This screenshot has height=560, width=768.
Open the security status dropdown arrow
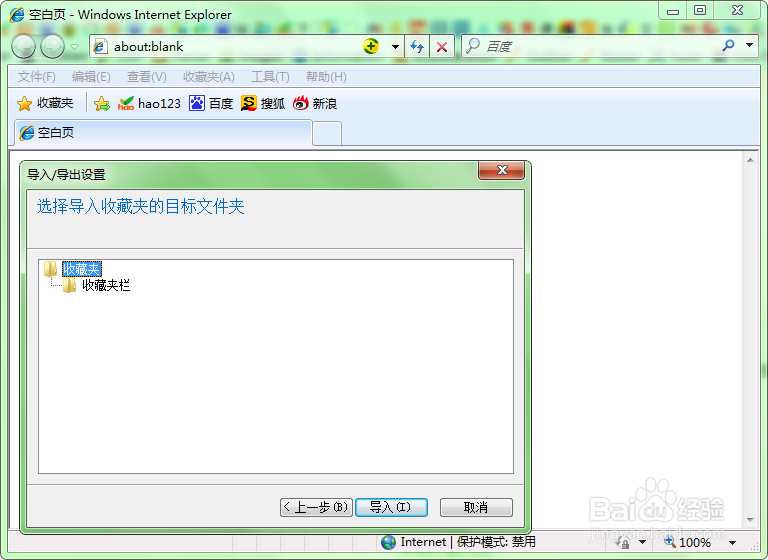(642, 542)
